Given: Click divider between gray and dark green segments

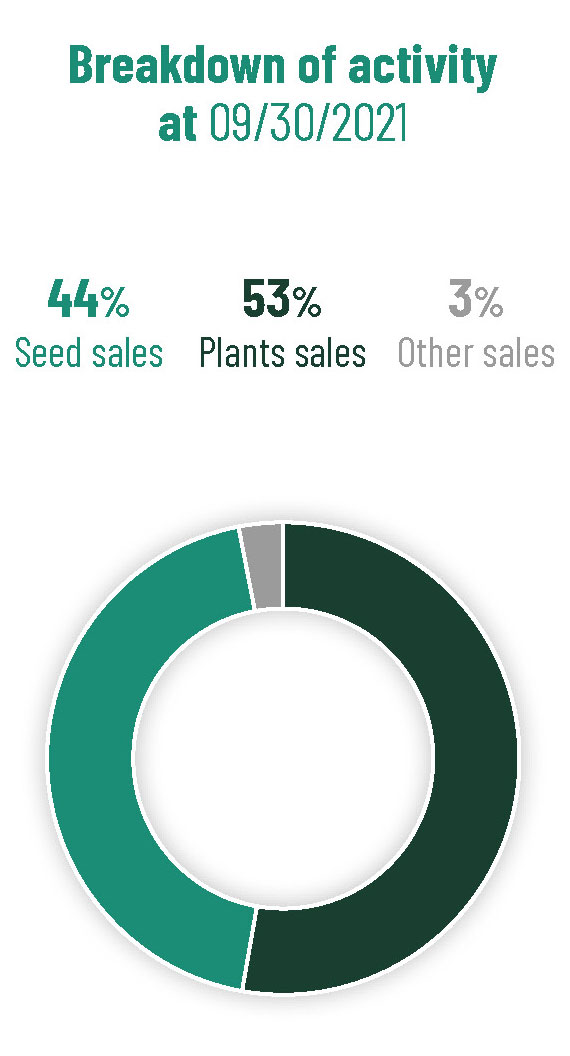Looking at the screenshot, I should (x=283, y=567).
